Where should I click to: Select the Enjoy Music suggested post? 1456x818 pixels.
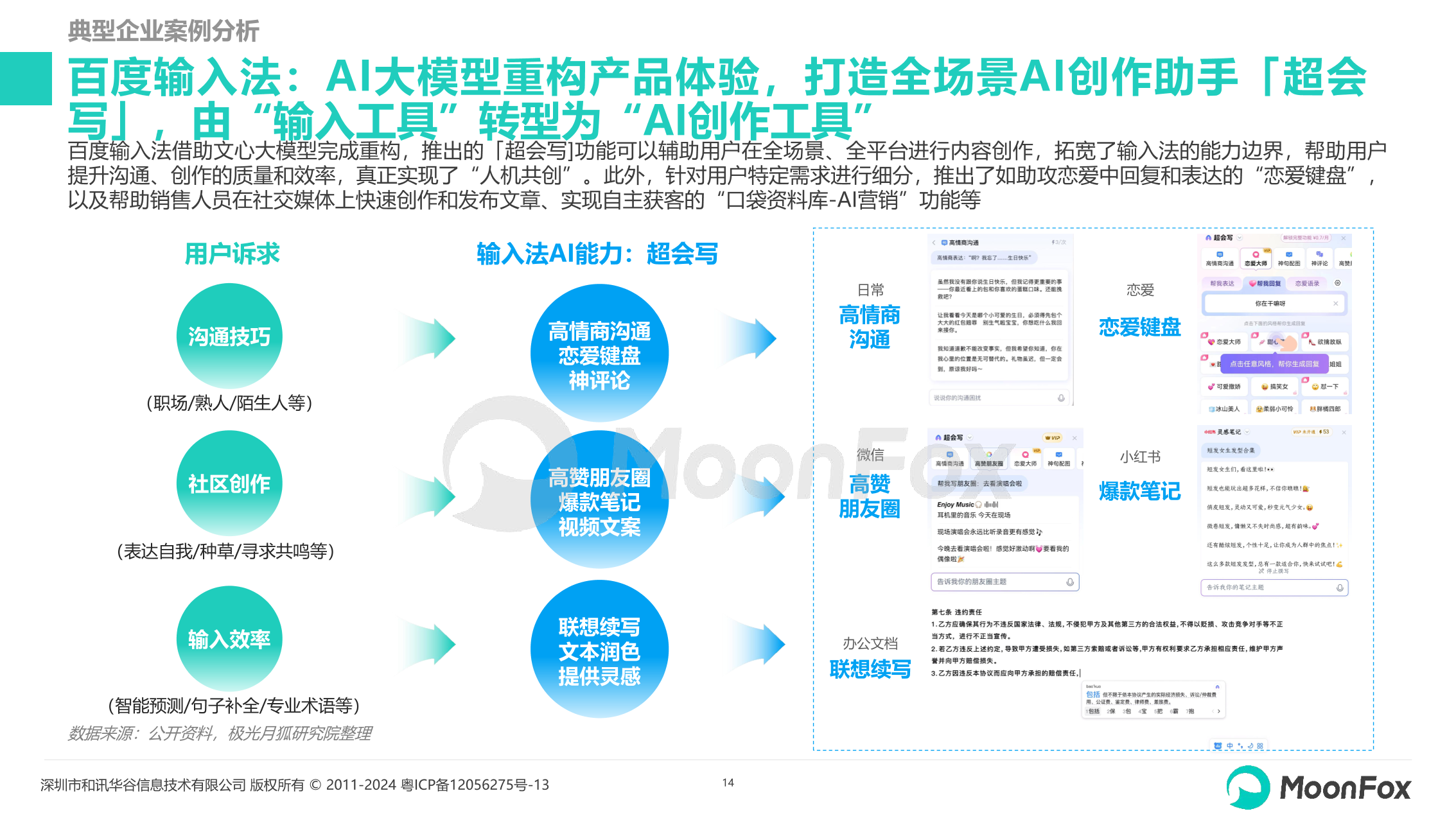pos(974,509)
